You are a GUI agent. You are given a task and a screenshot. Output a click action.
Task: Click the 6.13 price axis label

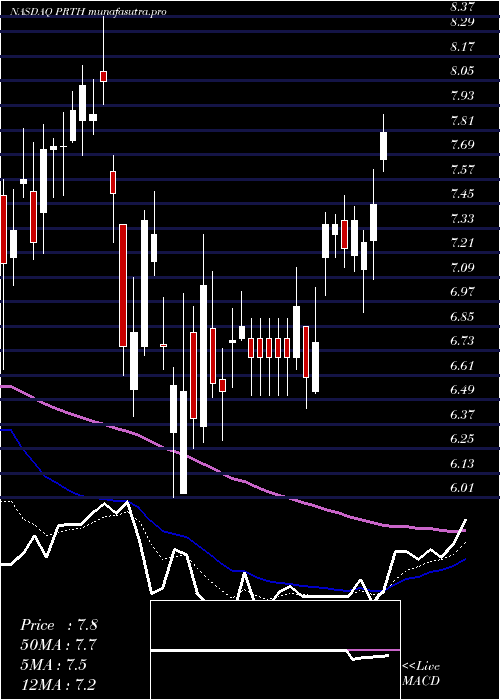tap(464, 463)
